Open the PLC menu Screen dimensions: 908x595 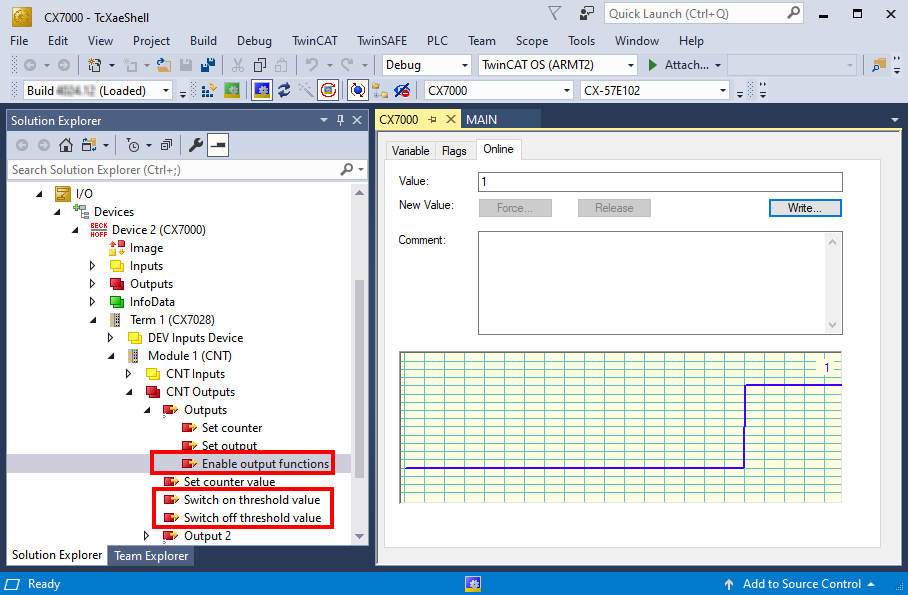(437, 41)
